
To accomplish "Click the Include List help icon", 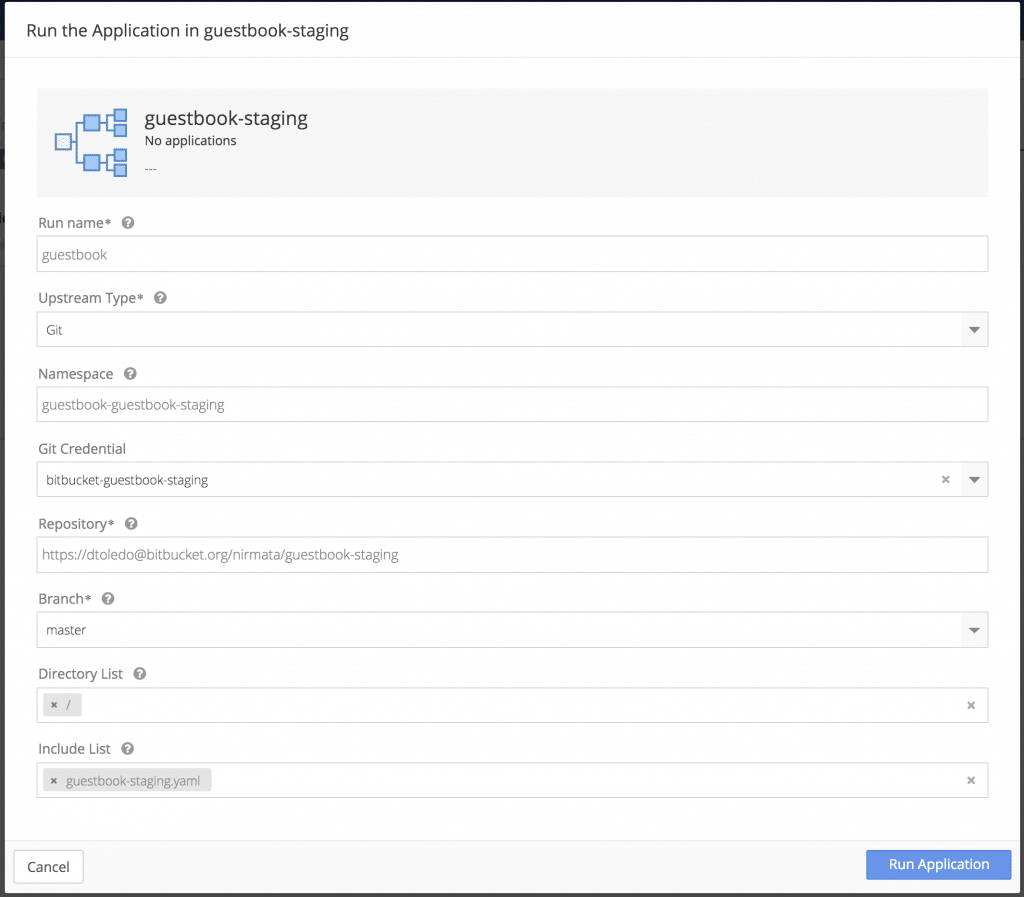I will tap(128, 749).
